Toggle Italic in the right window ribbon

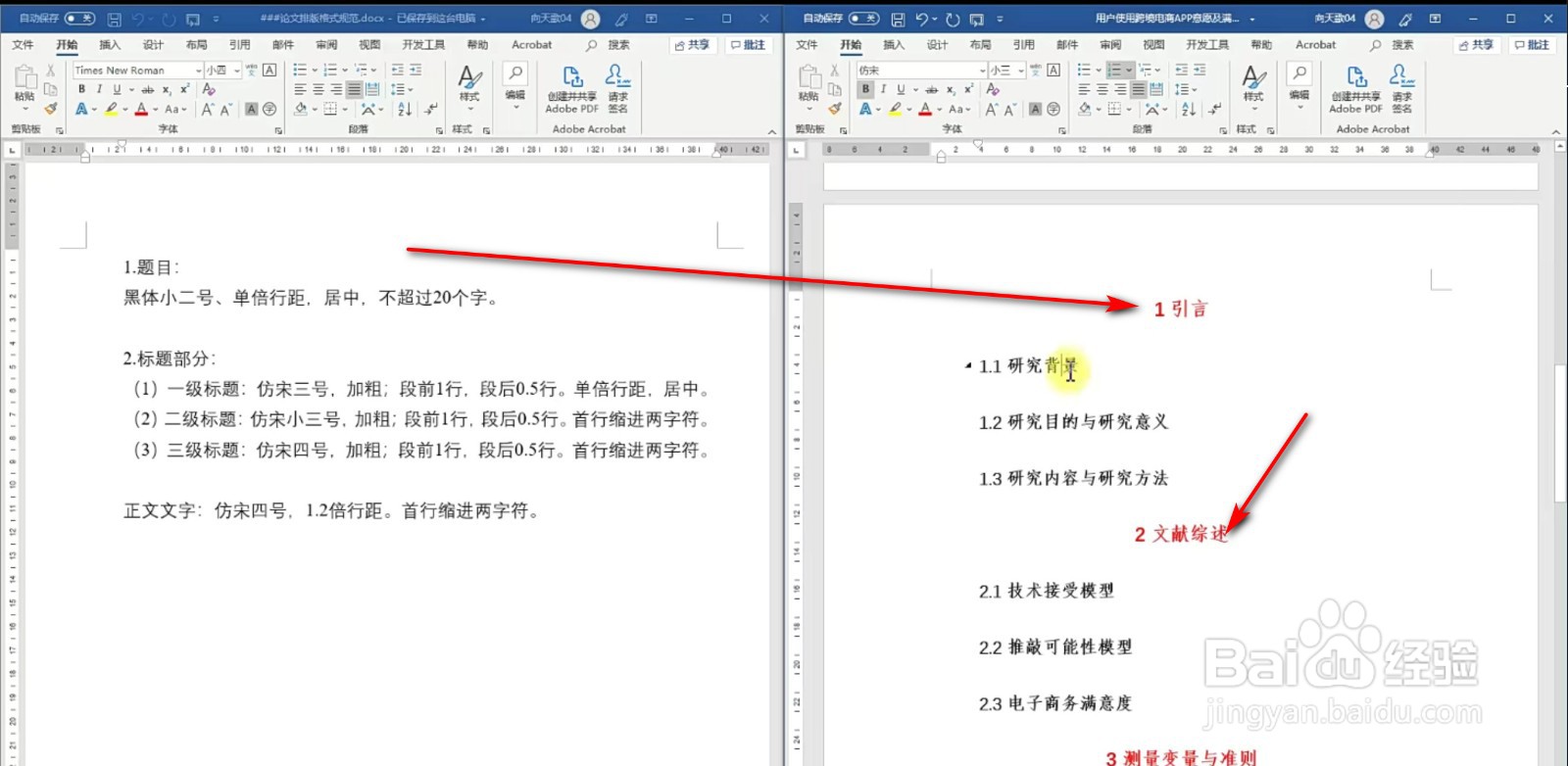tap(883, 89)
